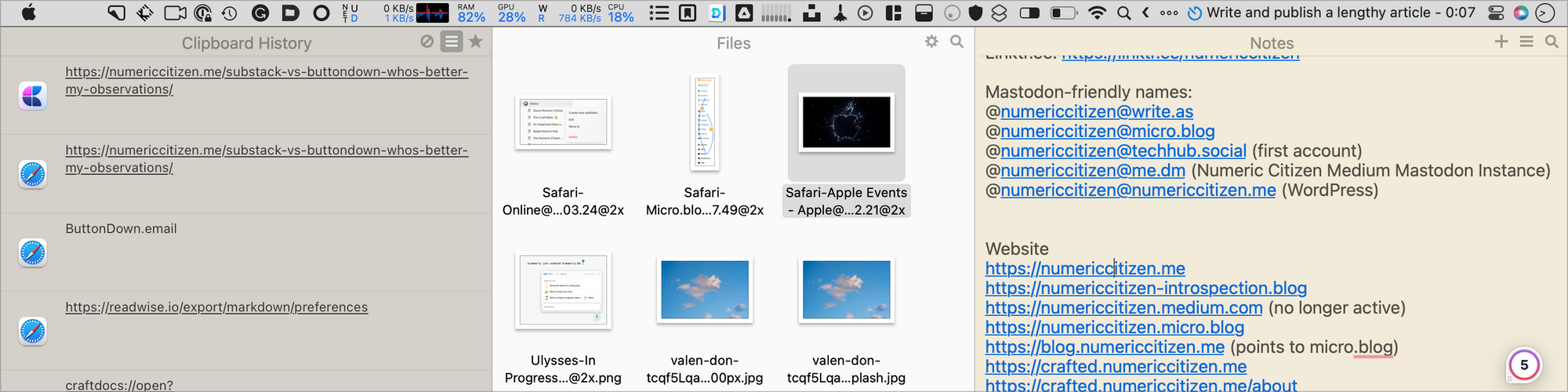
Task: Select the Safari-Online@...03.24@2x file thumbnail
Action: 564,122
